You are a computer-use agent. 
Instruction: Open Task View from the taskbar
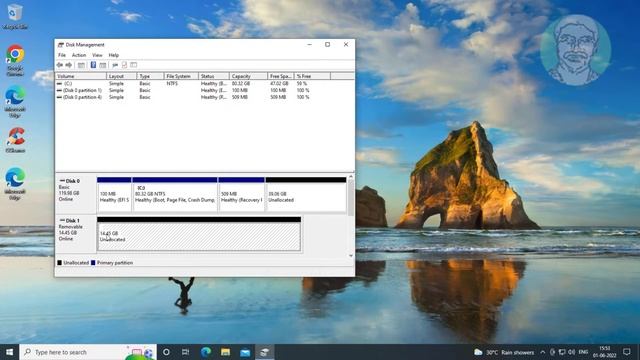click(185, 352)
